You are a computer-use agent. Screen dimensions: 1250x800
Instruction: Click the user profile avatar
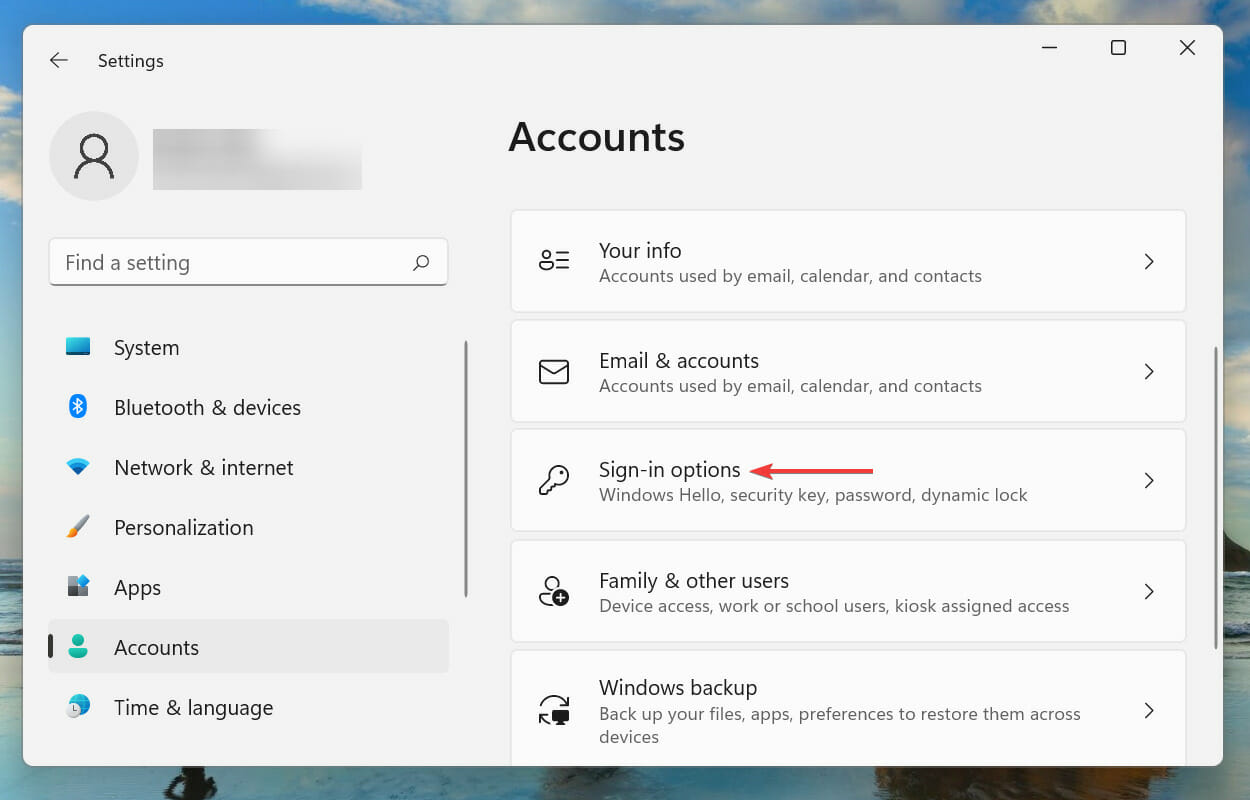click(94, 156)
